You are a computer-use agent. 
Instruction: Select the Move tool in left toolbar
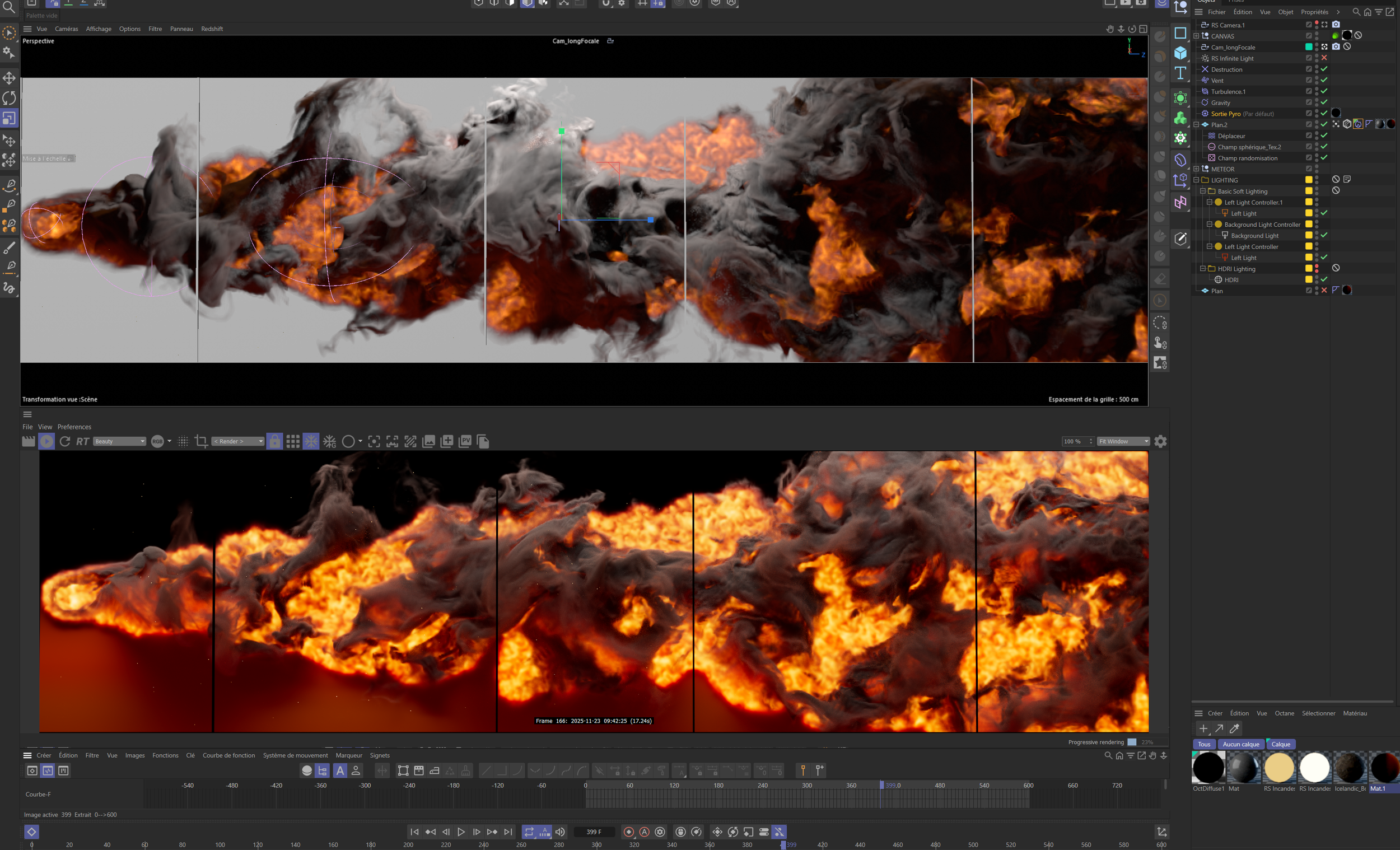[9, 78]
